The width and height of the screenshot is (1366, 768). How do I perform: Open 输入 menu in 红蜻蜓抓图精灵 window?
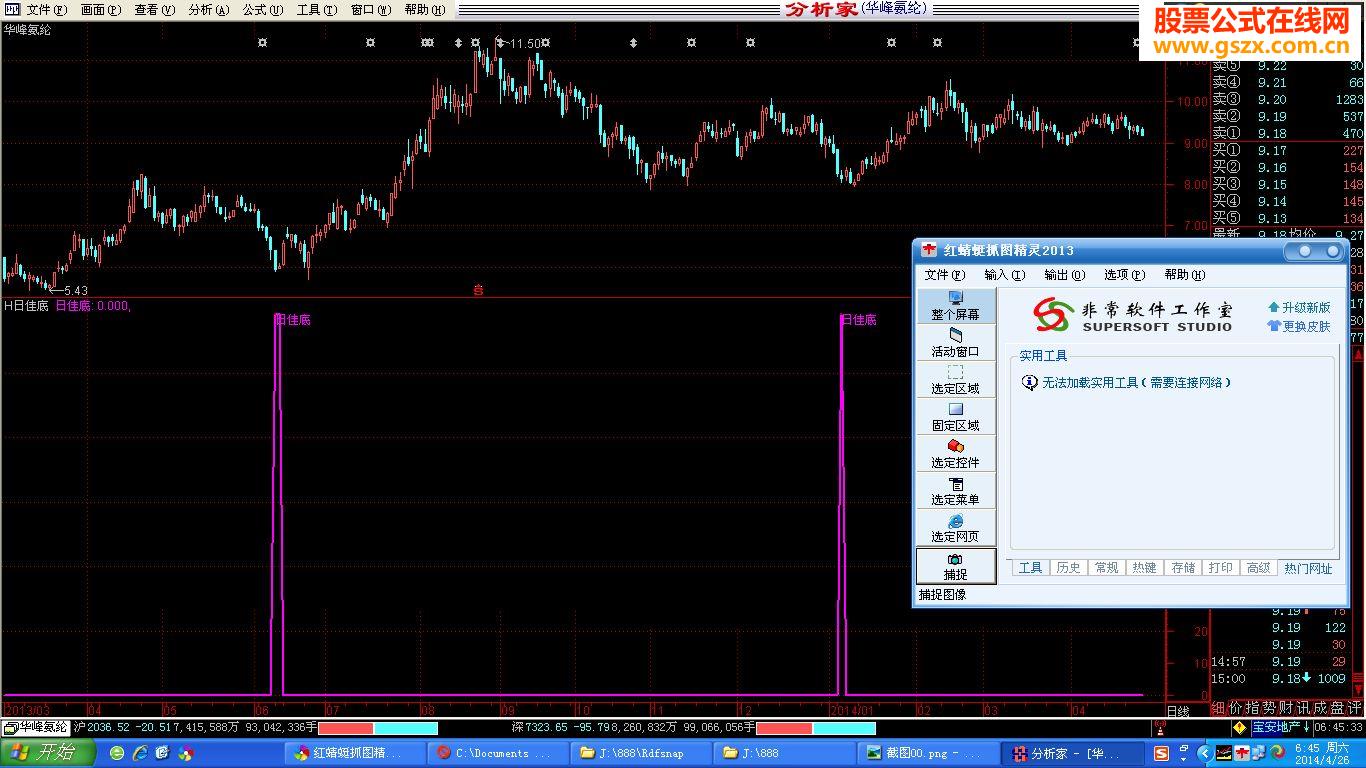tap(1005, 275)
